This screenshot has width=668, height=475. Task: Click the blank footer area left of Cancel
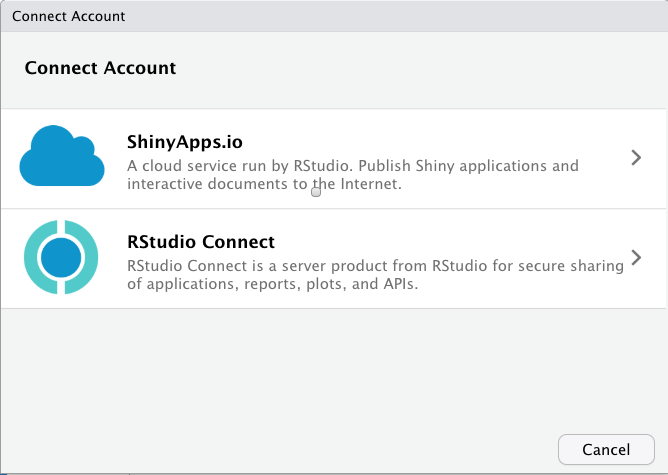pos(280,449)
